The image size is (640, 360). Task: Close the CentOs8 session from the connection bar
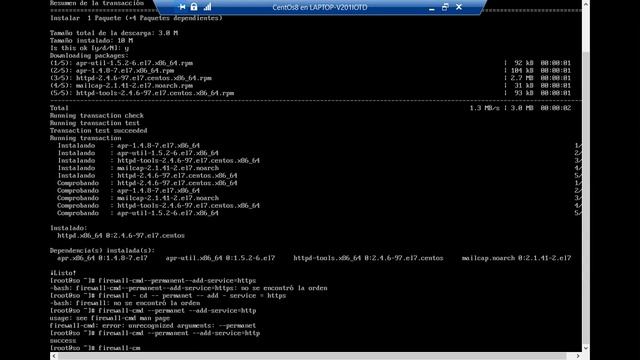(459, 7)
